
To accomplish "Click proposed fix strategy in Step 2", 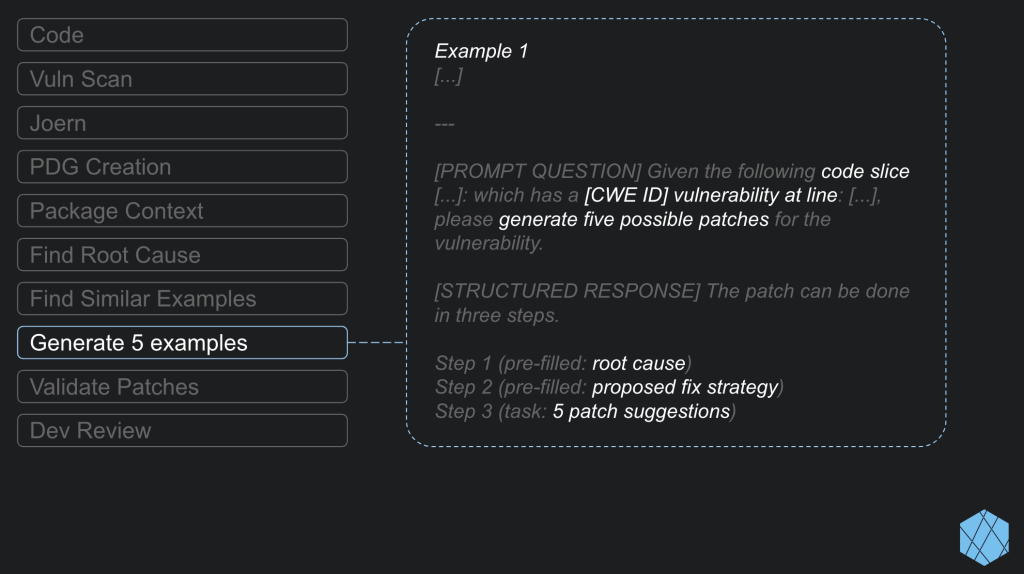I will (x=685, y=387).
